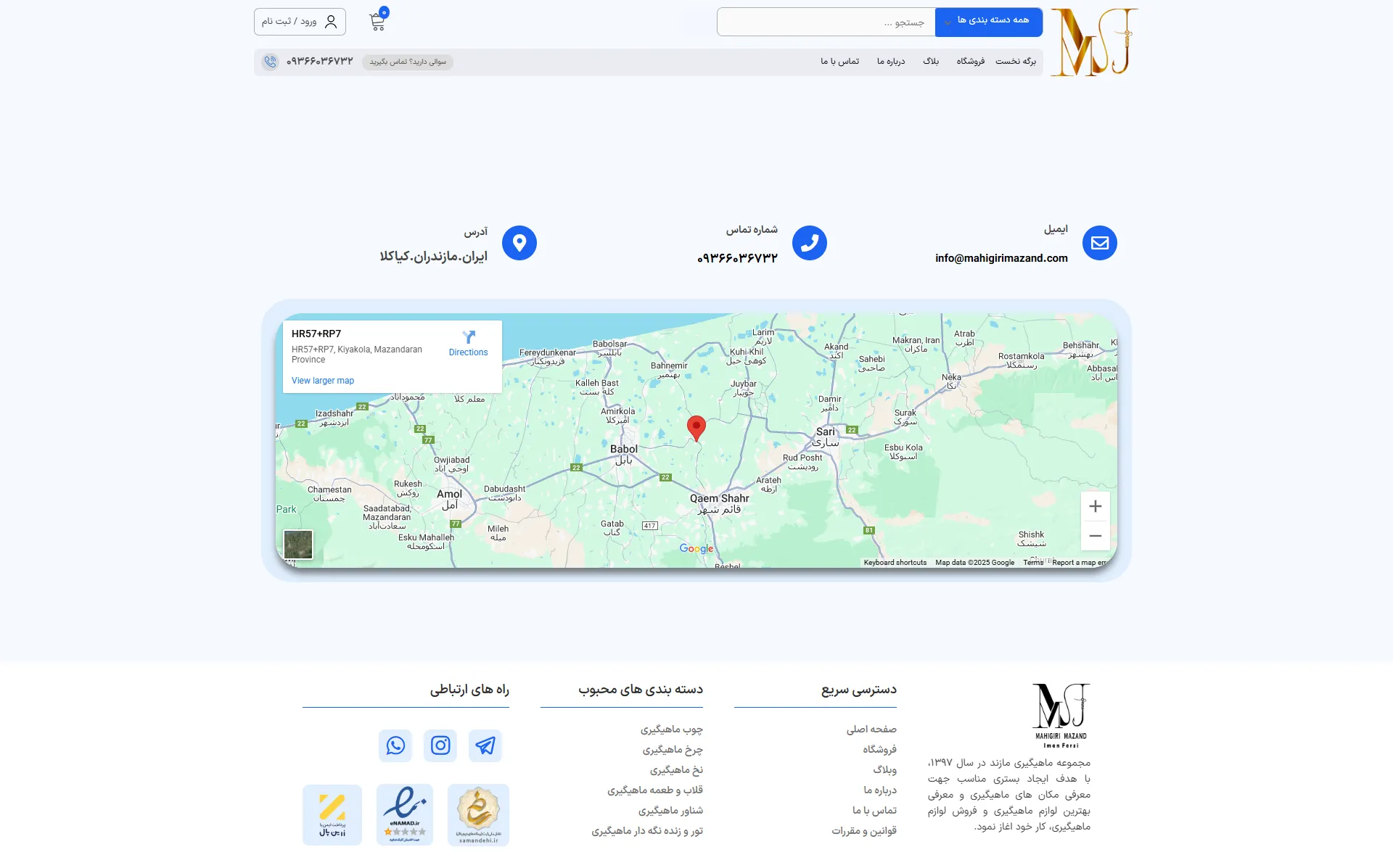Click info@mahigirimazand.com email address

1001,258
